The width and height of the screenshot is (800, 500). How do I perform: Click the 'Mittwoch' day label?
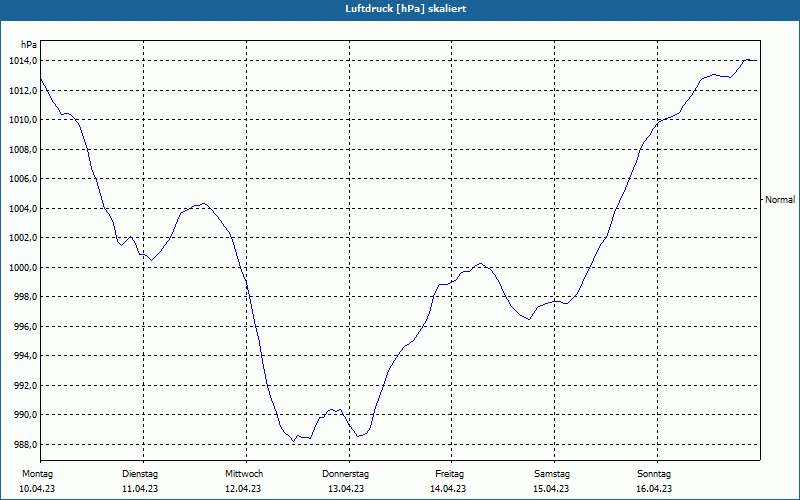[x=244, y=474]
